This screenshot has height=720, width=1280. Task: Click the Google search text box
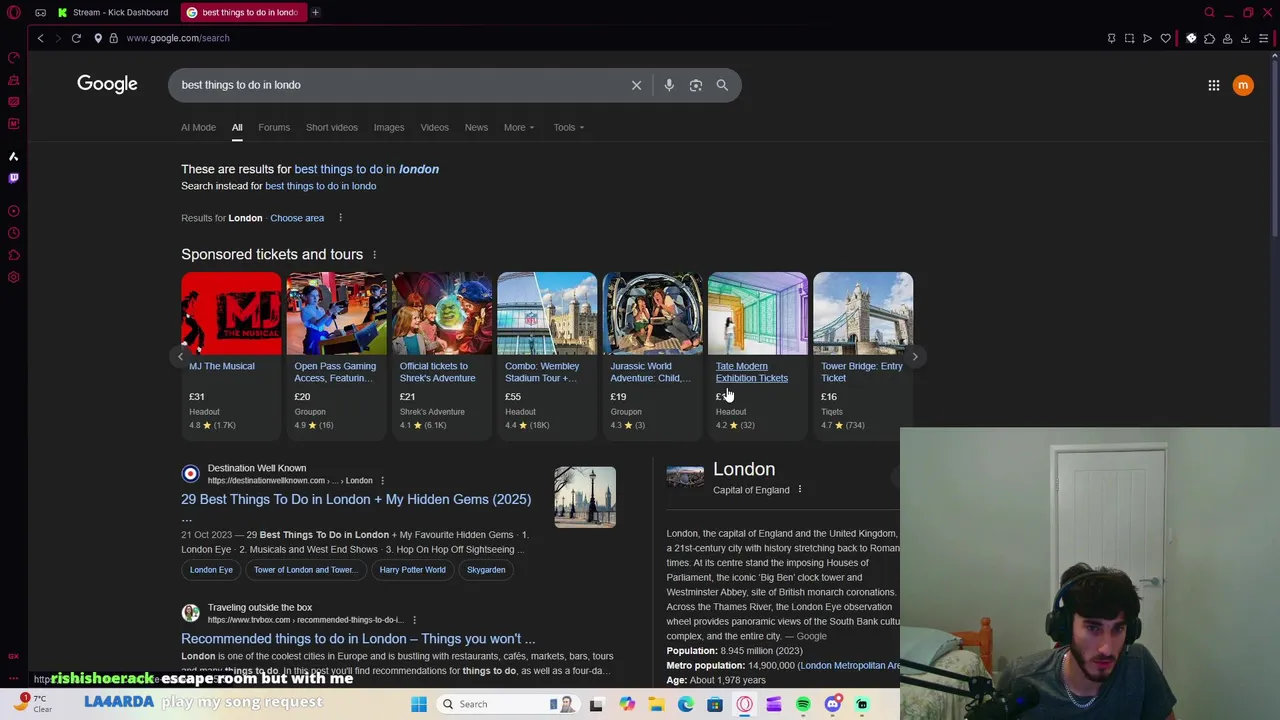click(400, 85)
